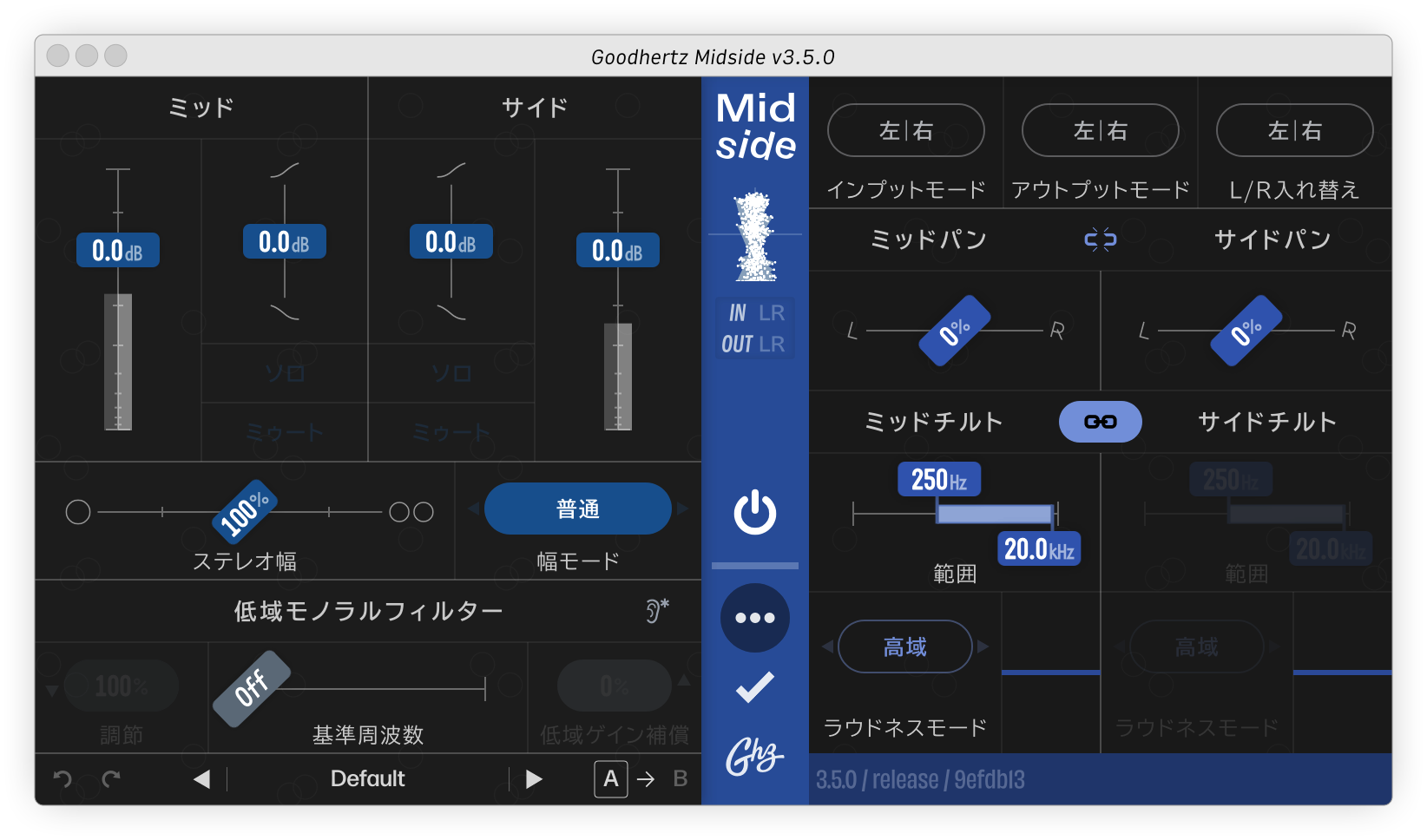Click the undo arrow icon
The image size is (1427, 840).
click(x=62, y=779)
